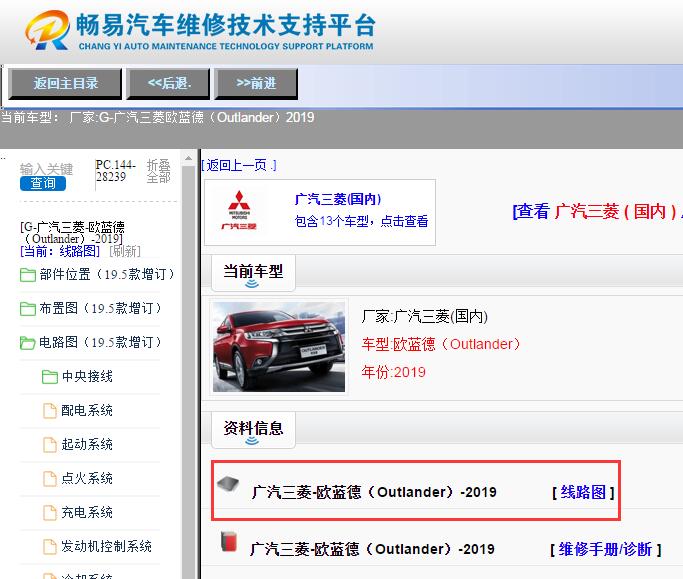Select 电路图（19.5款增订）tree item
683x579 pixels.
coord(100,342)
